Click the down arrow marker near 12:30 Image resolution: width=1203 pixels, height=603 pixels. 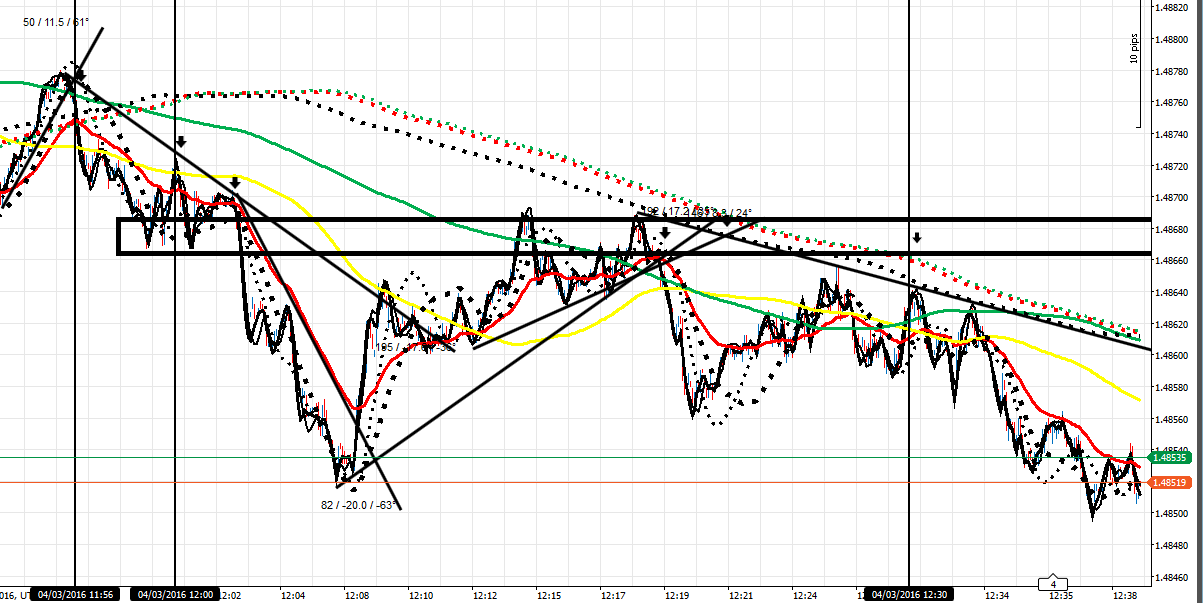(x=917, y=237)
